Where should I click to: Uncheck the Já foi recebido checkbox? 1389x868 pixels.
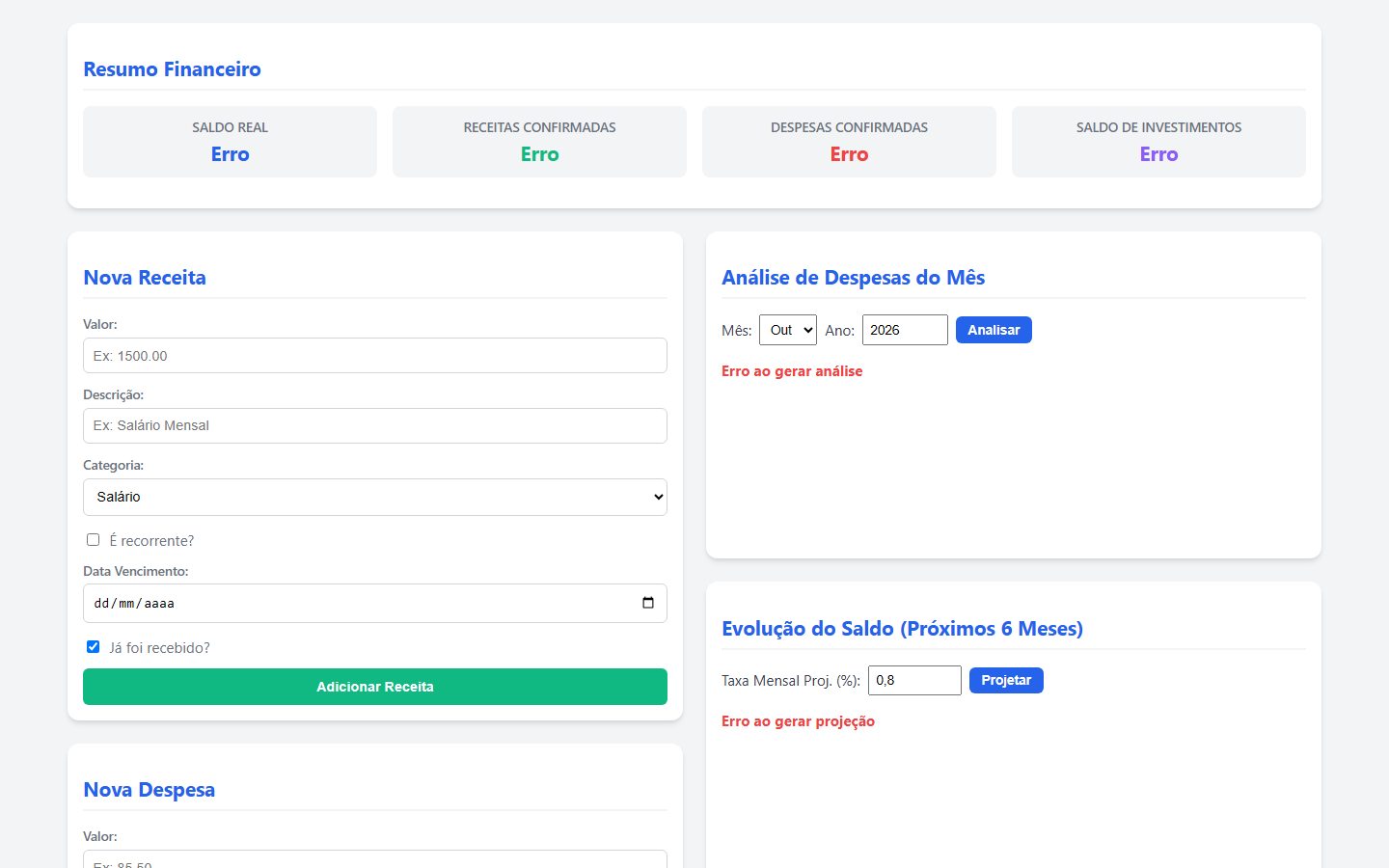[x=93, y=647]
